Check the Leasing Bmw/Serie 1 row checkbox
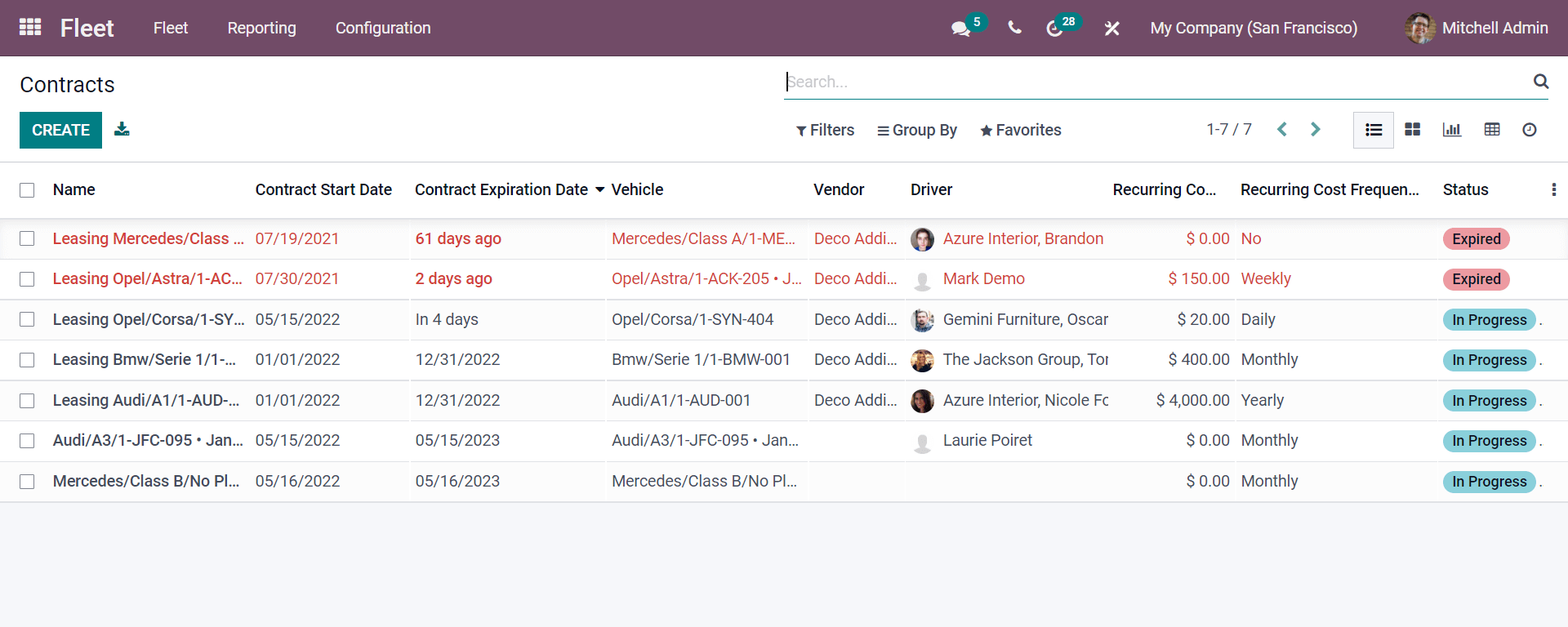Viewport: 1568px width, 627px height. click(27, 360)
